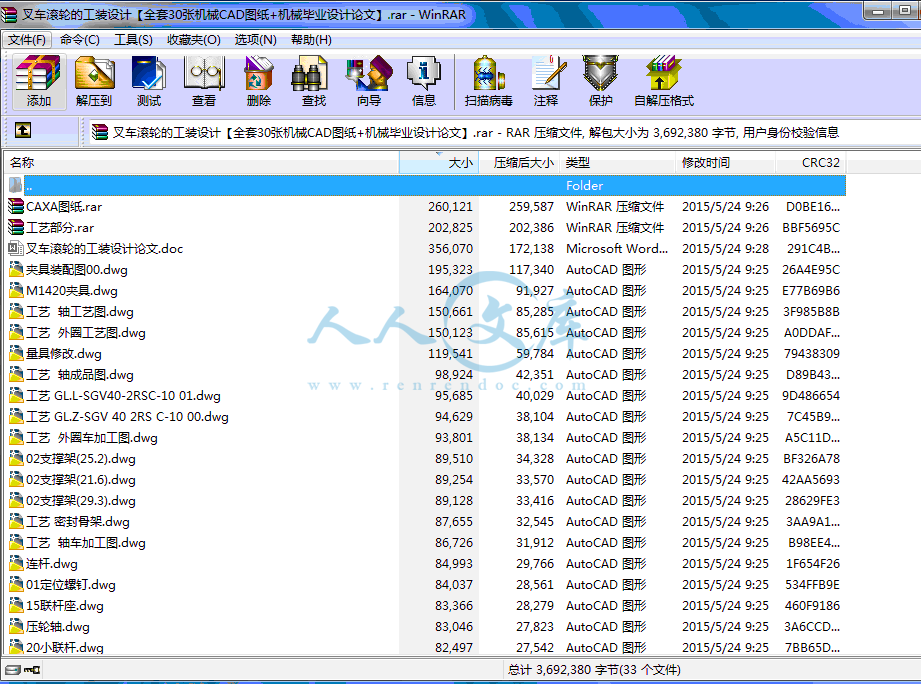Open the 选项(N) menu
This screenshot has height=684, width=921.
coord(256,40)
